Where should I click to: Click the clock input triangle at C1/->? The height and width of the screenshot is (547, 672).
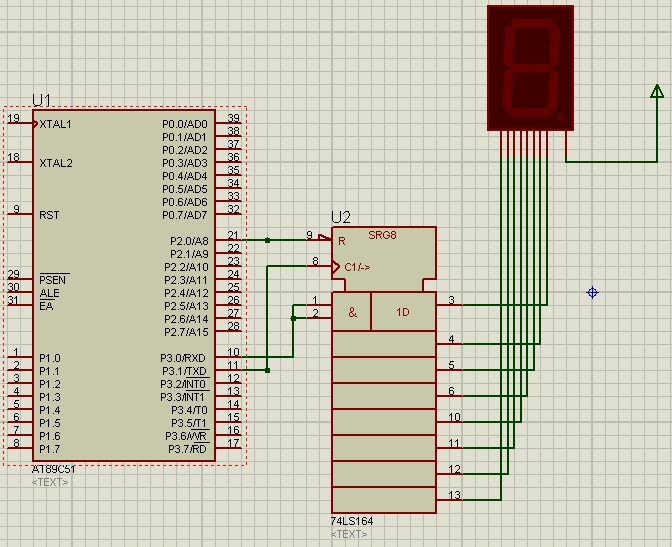coord(337,267)
